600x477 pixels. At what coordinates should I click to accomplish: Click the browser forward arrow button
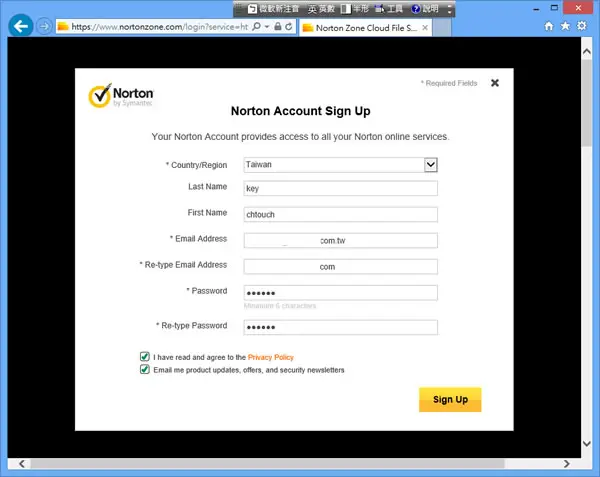pos(44,26)
